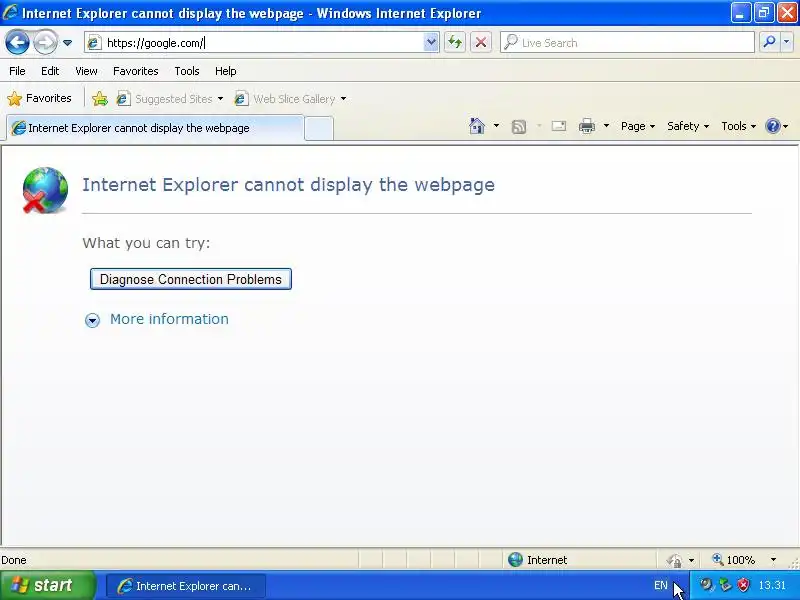Click the Protected Mode status icon
The image size is (800, 600).
pyautogui.click(x=674, y=560)
